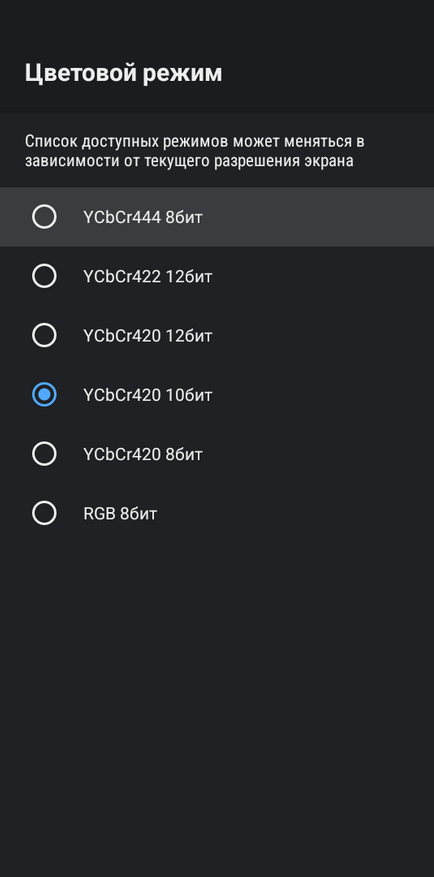Screen dimensions: 434x877
Task: Click the "RGB 8бит" label text
Action: (120, 514)
